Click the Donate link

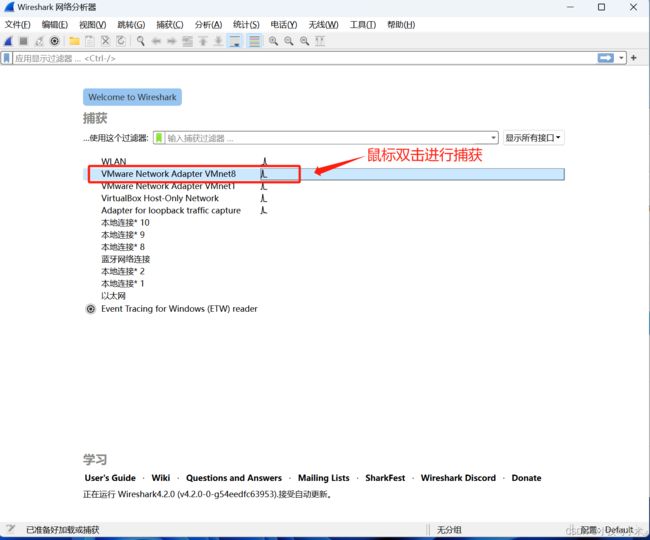point(526,478)
